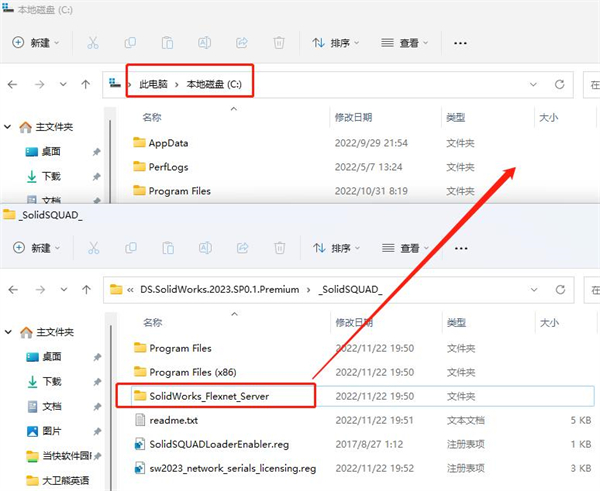The image size is (600, 491).
Task: Select the AppData folder
Action: [x=168, y=143]
